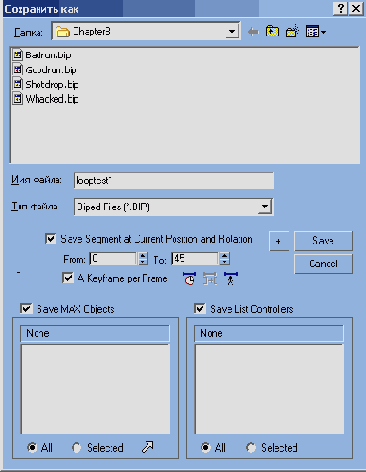
Task: Click the Cancel button
Action: tap(323, 264)
